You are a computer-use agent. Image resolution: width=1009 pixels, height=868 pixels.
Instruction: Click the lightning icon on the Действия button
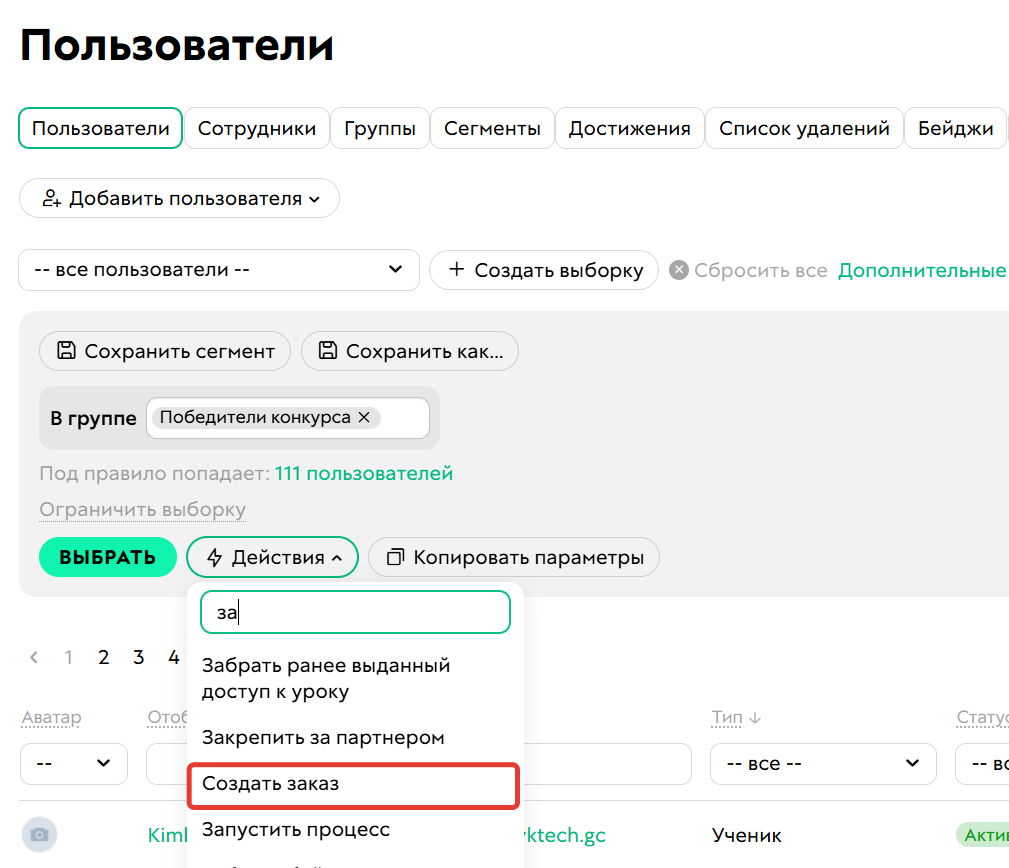tap(213, 557)
